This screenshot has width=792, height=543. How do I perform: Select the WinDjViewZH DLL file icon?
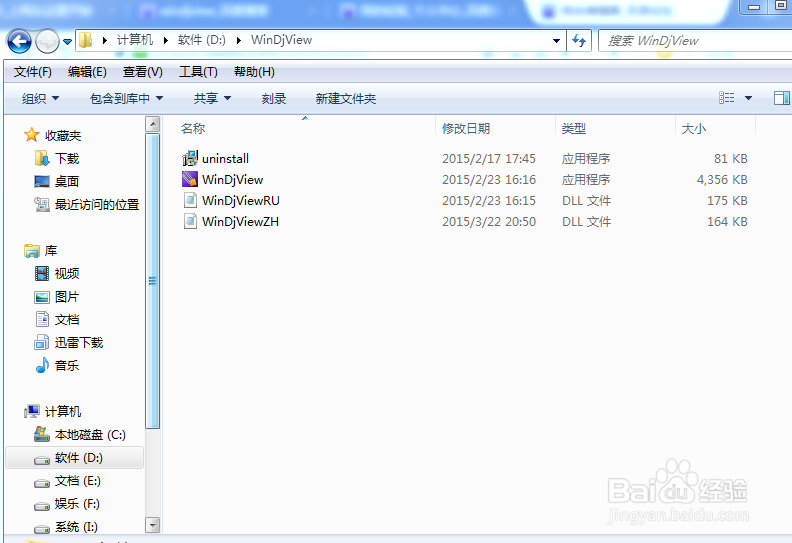click(x=190, y=221)
